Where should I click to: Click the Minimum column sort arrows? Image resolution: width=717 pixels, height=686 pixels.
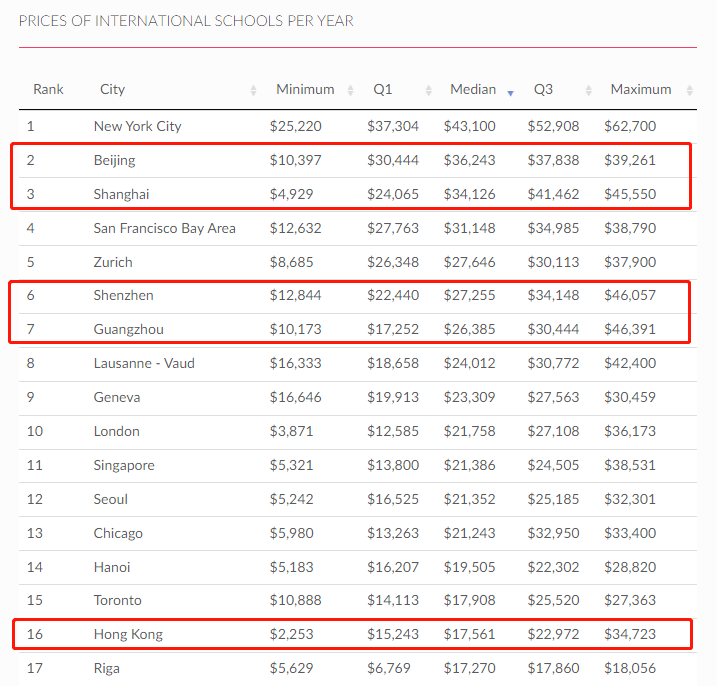[350, 90]
